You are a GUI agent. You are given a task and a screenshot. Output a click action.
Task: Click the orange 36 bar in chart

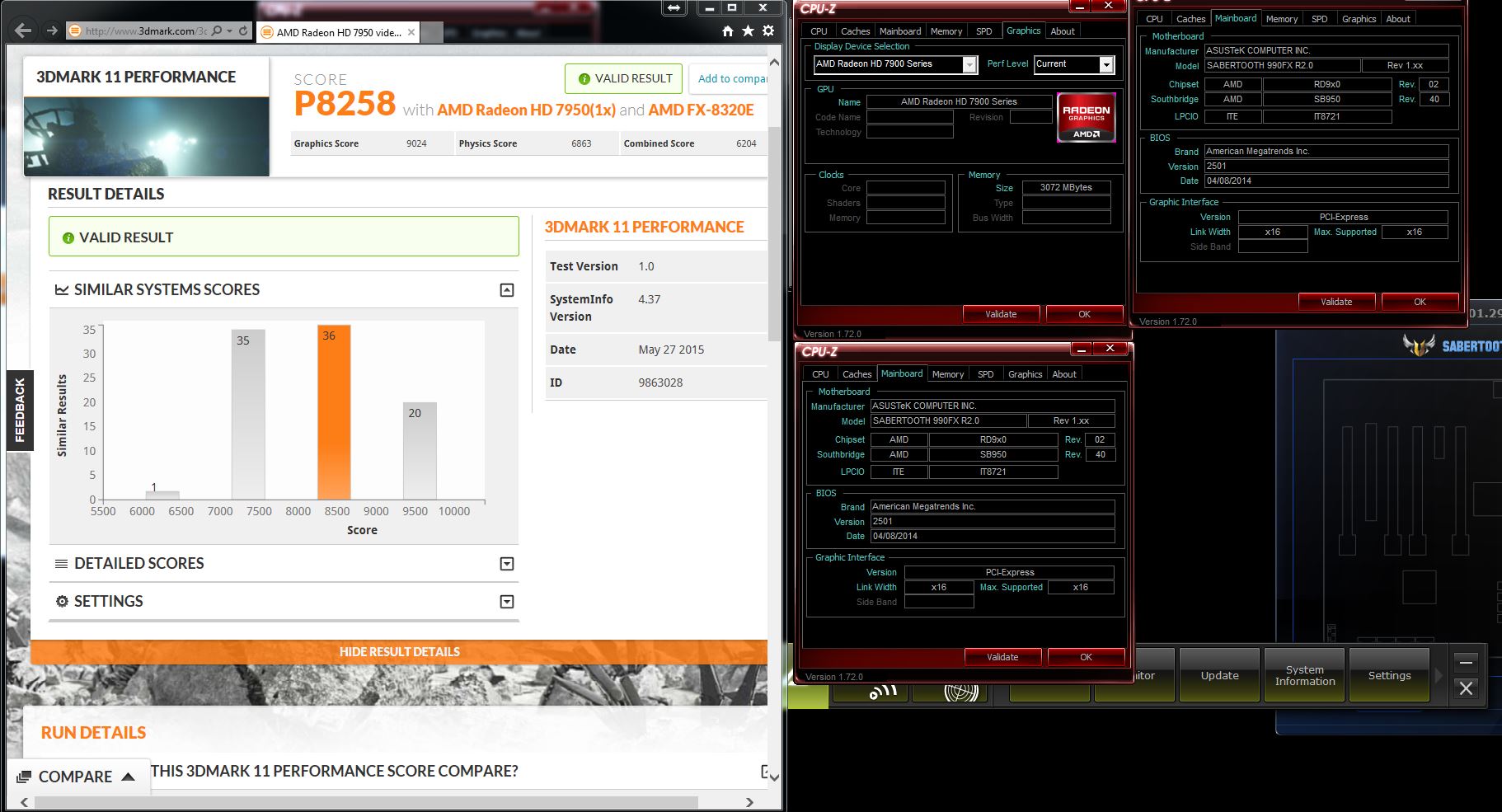(x=334, y=412)
